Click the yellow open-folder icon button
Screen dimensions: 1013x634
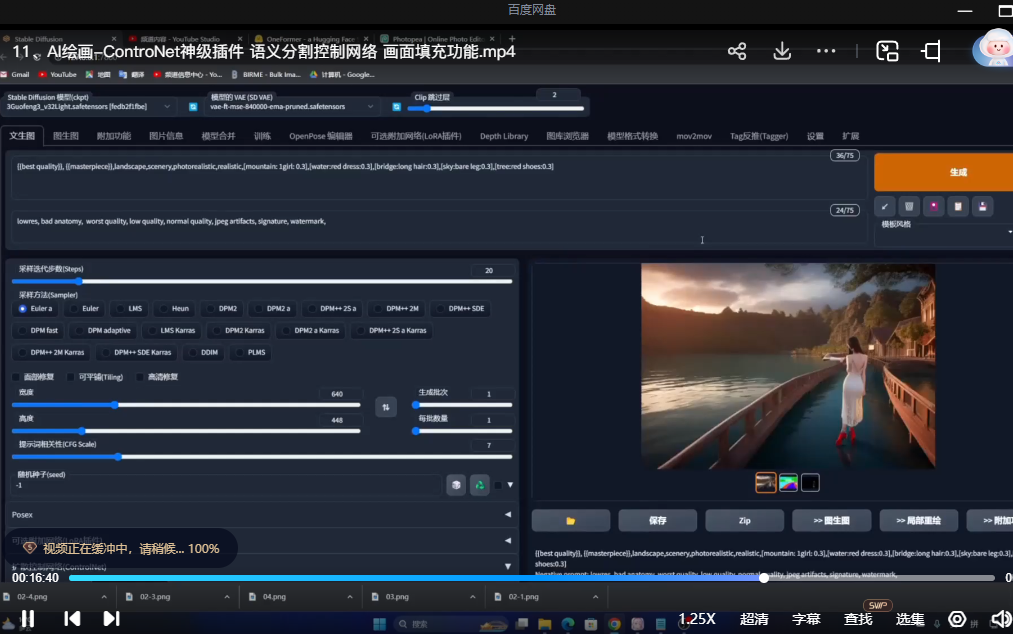tap(570, 520)
